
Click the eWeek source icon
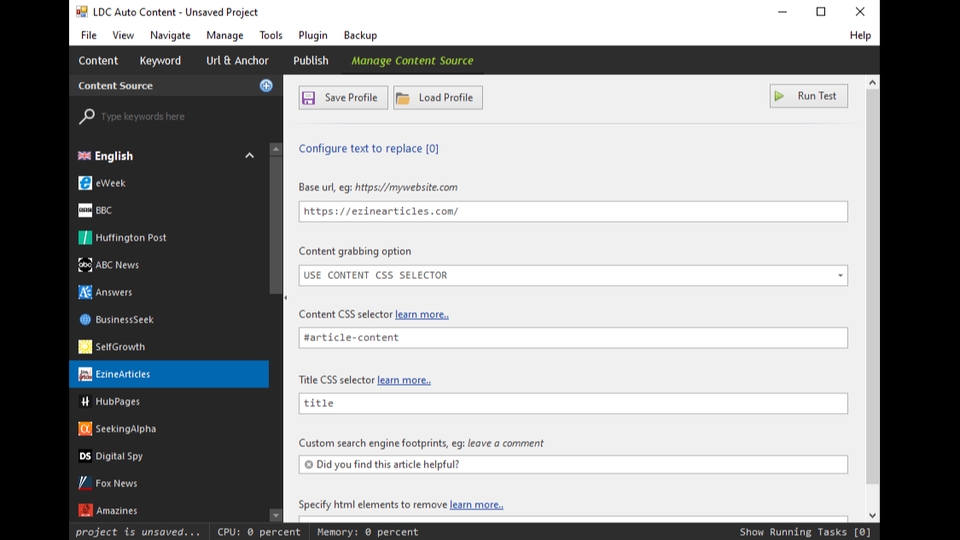click(85, 183)
